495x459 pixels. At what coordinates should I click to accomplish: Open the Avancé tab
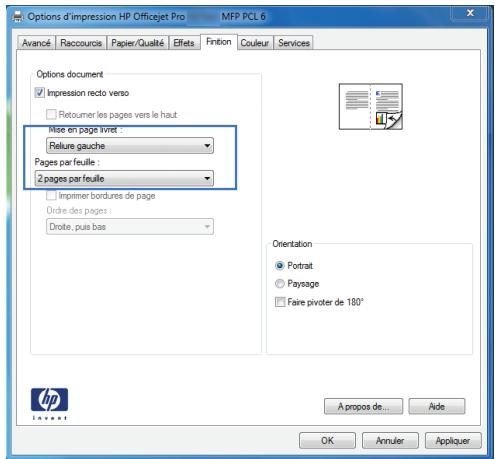pos(36,43)
